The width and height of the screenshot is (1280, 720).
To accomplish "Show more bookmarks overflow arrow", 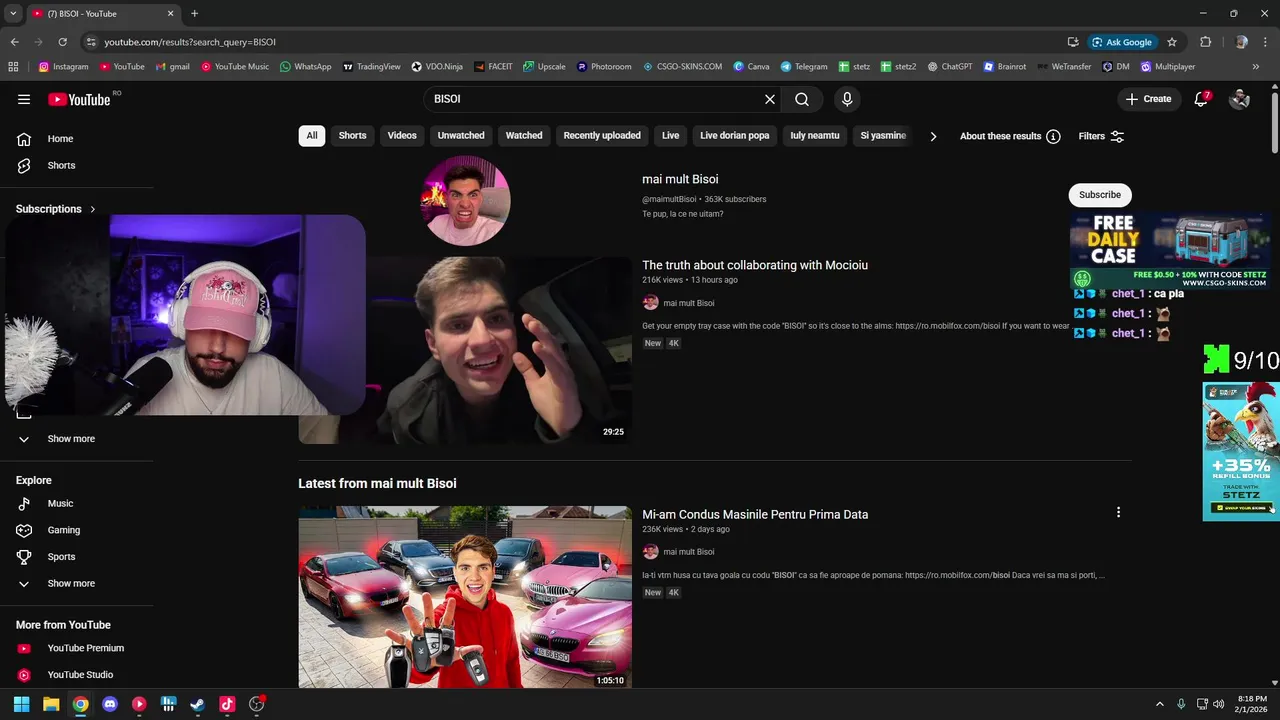I will [x=1256, y=67].
